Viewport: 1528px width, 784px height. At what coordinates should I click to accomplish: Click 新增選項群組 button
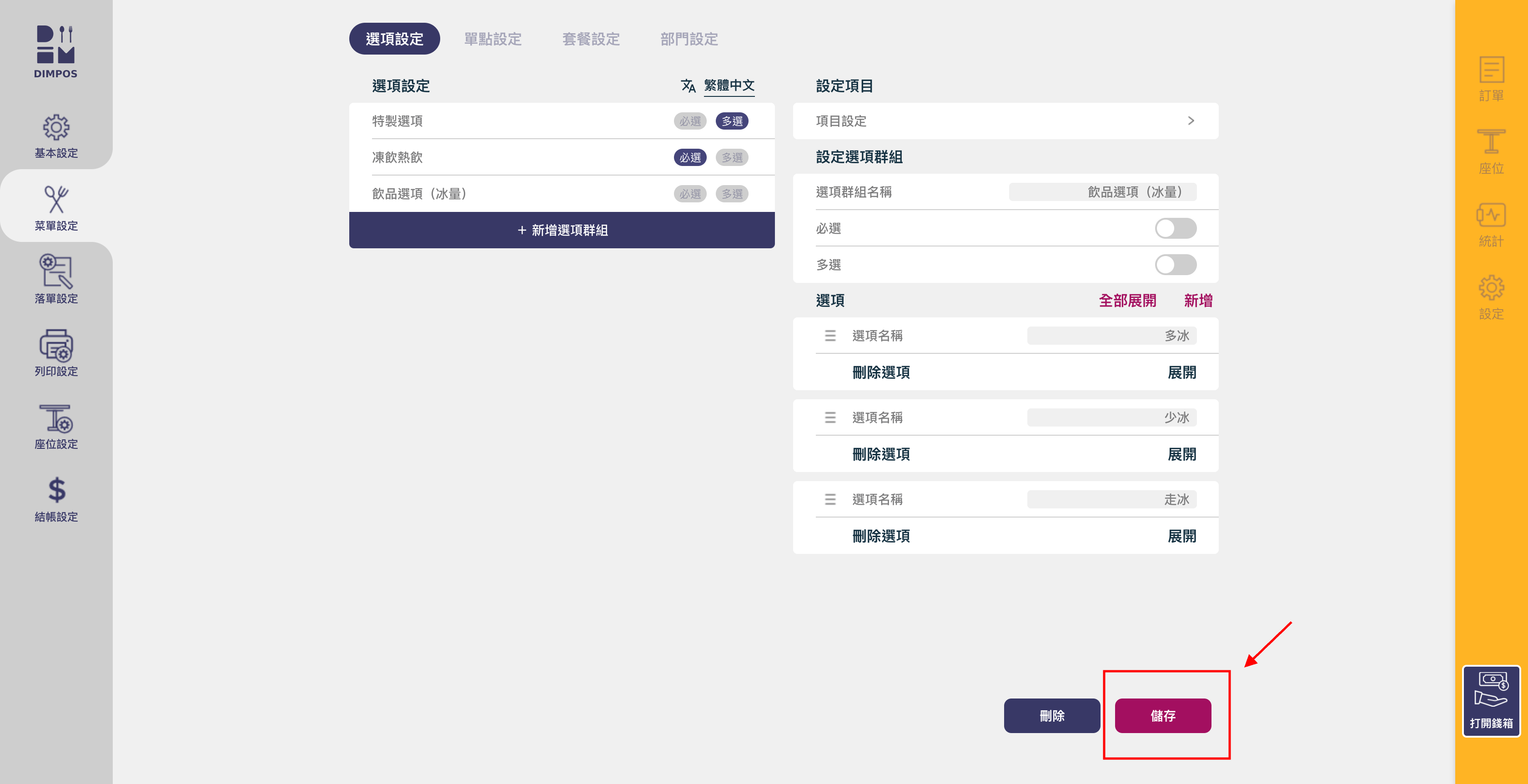point(562,230)
